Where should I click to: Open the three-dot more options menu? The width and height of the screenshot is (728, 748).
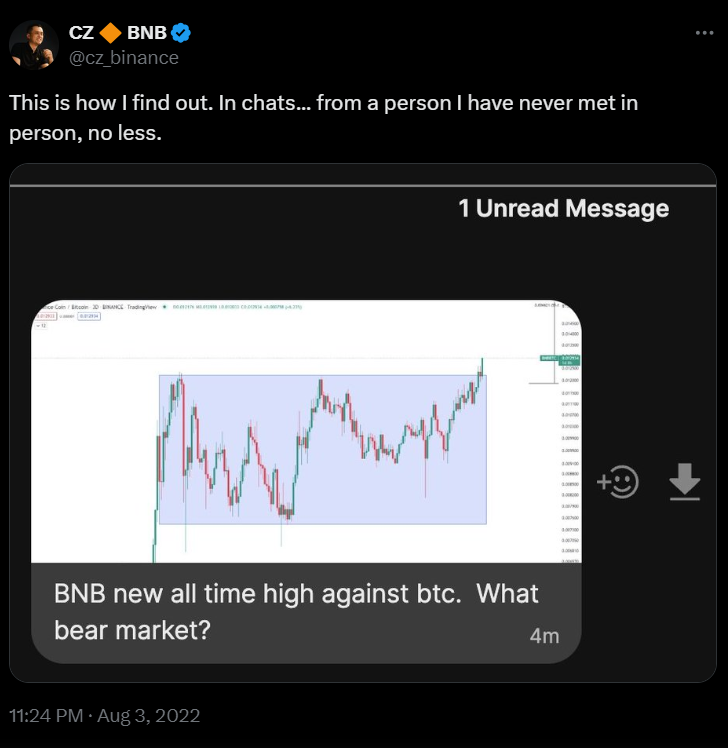coord(705,33)
